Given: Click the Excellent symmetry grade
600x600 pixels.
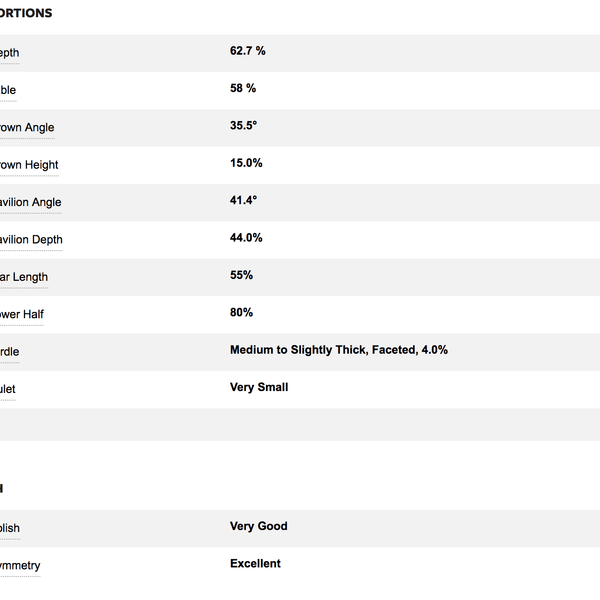Looking at the screenshot, I should pyautogui.click(x=255, y=563).
